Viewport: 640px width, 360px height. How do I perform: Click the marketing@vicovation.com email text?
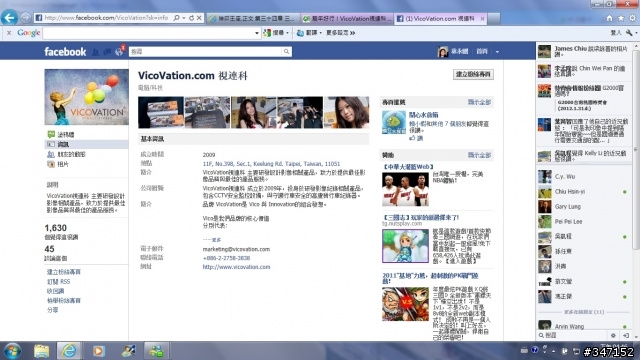tap(236, 249)
